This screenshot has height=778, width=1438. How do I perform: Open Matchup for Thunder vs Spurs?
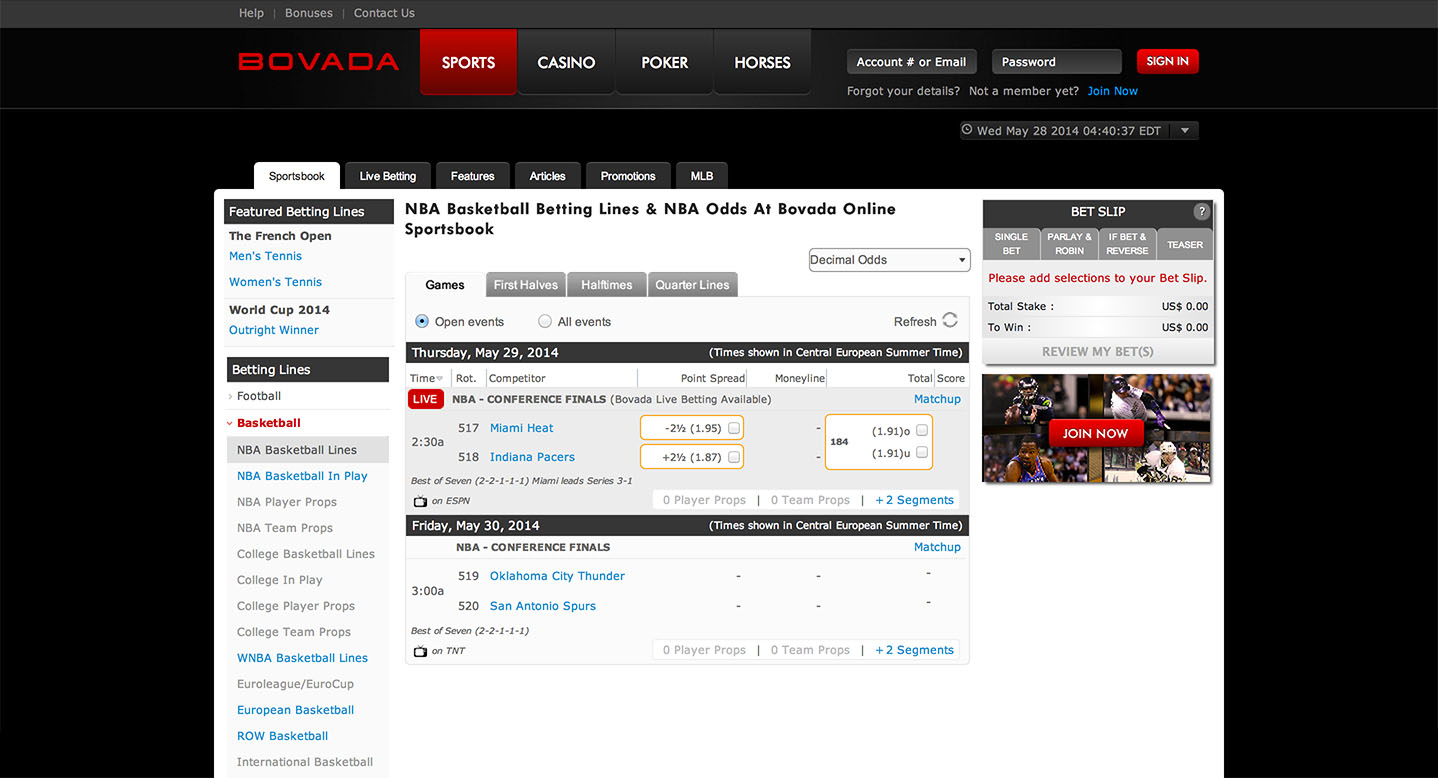937,547
